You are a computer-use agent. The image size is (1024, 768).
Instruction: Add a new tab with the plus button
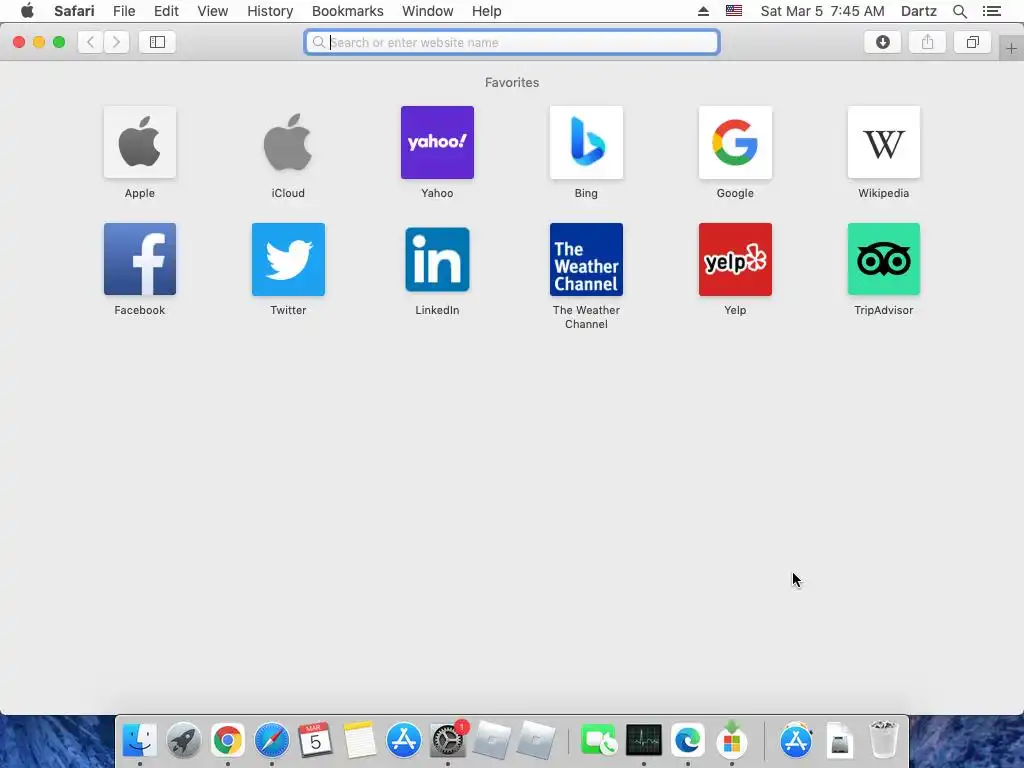click(1011, 48)
